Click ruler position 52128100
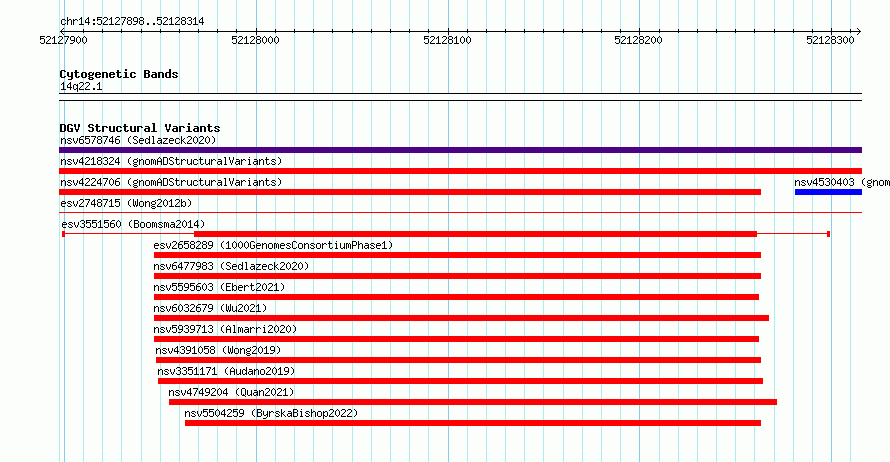The image size is (890, 462). pos(447,40)
